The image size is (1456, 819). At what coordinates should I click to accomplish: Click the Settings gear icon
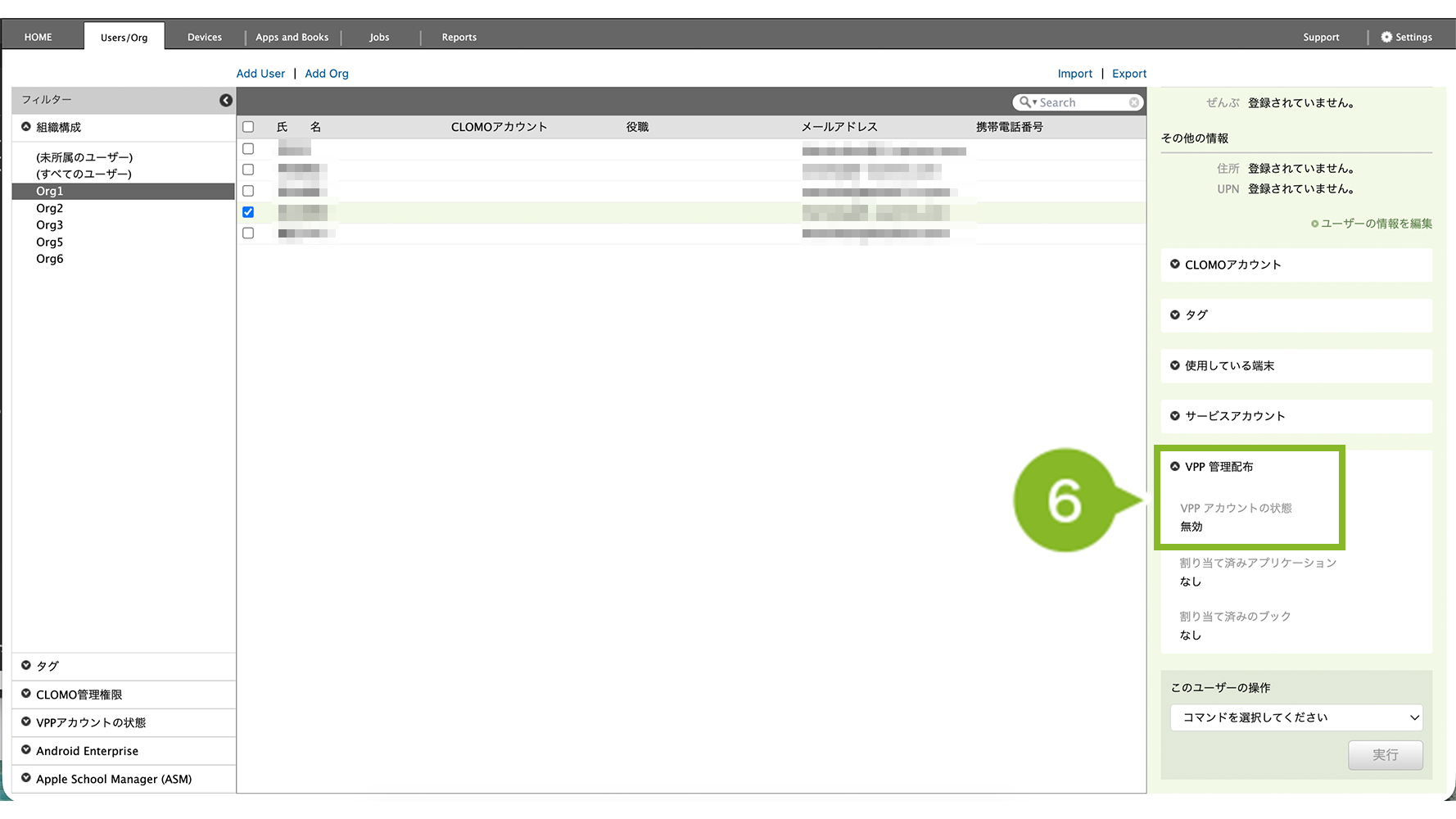coord(1386,37)
